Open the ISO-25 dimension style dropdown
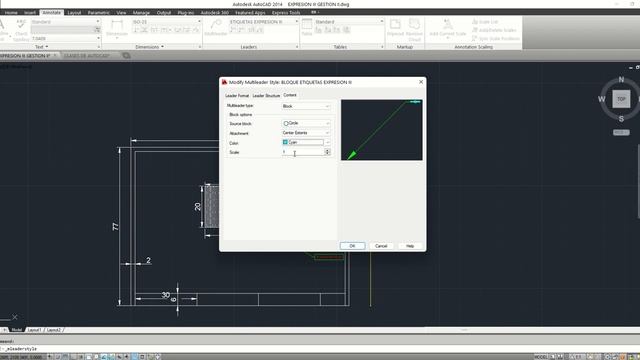 click(167, 22)
